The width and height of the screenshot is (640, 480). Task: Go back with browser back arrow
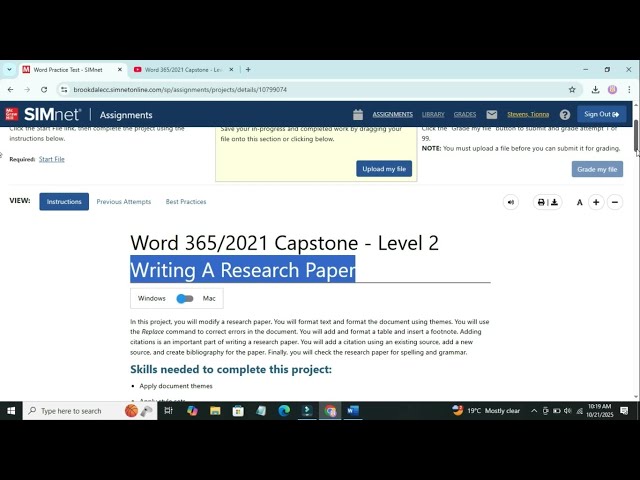tap(11, 89)
